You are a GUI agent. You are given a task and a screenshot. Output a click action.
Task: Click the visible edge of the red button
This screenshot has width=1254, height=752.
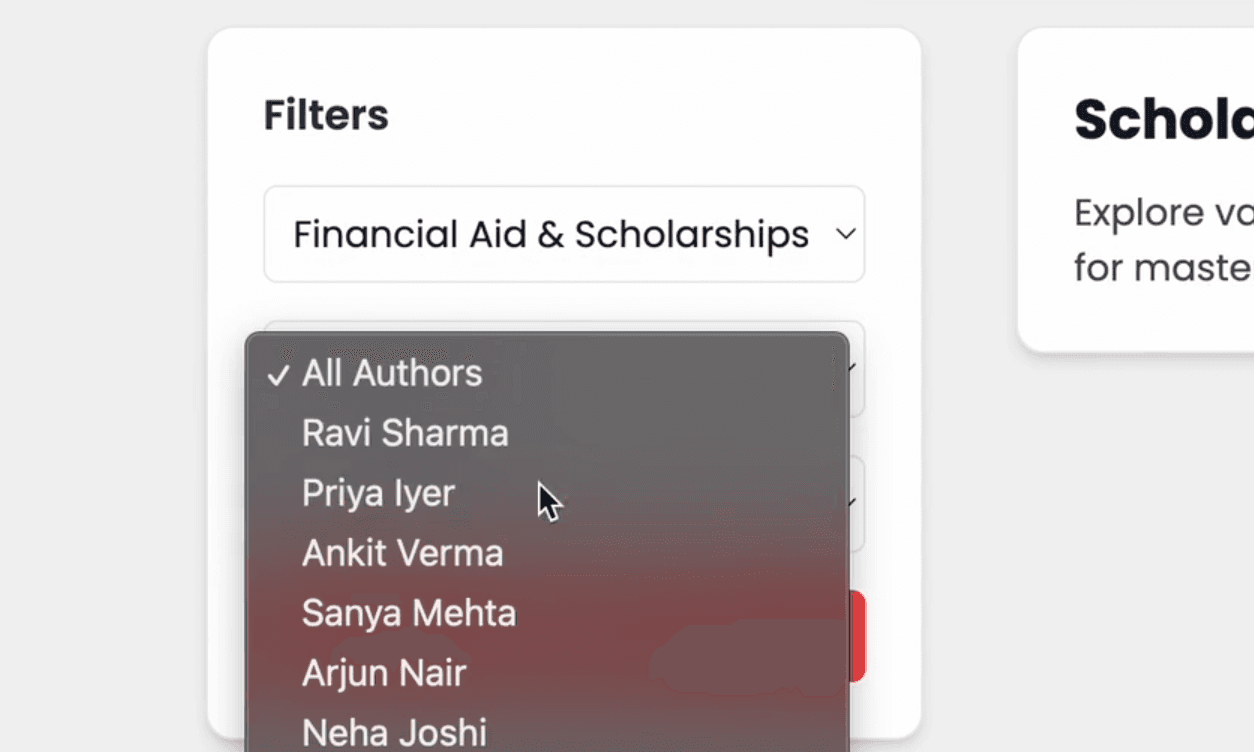click(857, 636)
